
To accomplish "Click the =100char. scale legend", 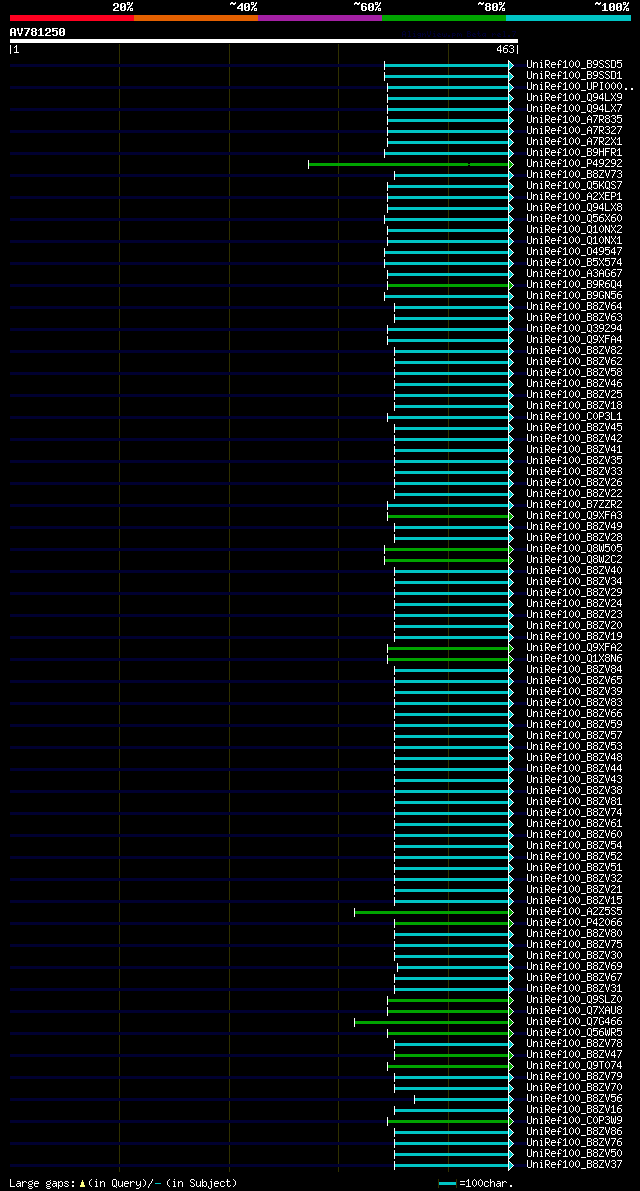I will coord(476,1183).
